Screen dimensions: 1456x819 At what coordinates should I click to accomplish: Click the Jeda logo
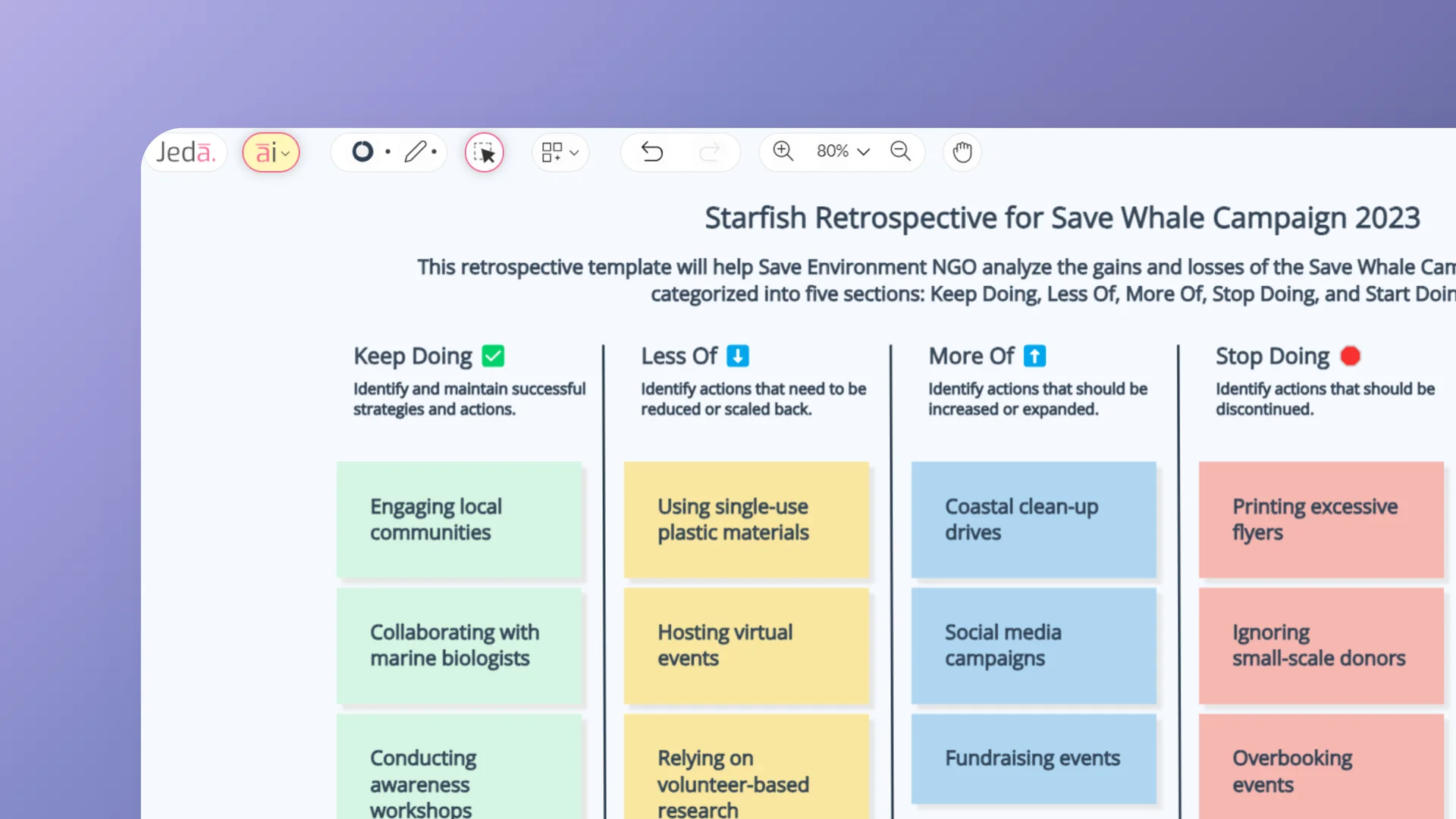186,152
